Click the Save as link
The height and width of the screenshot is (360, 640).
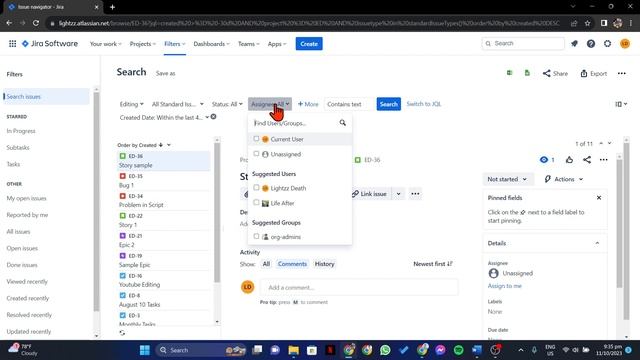pos(165,73)
